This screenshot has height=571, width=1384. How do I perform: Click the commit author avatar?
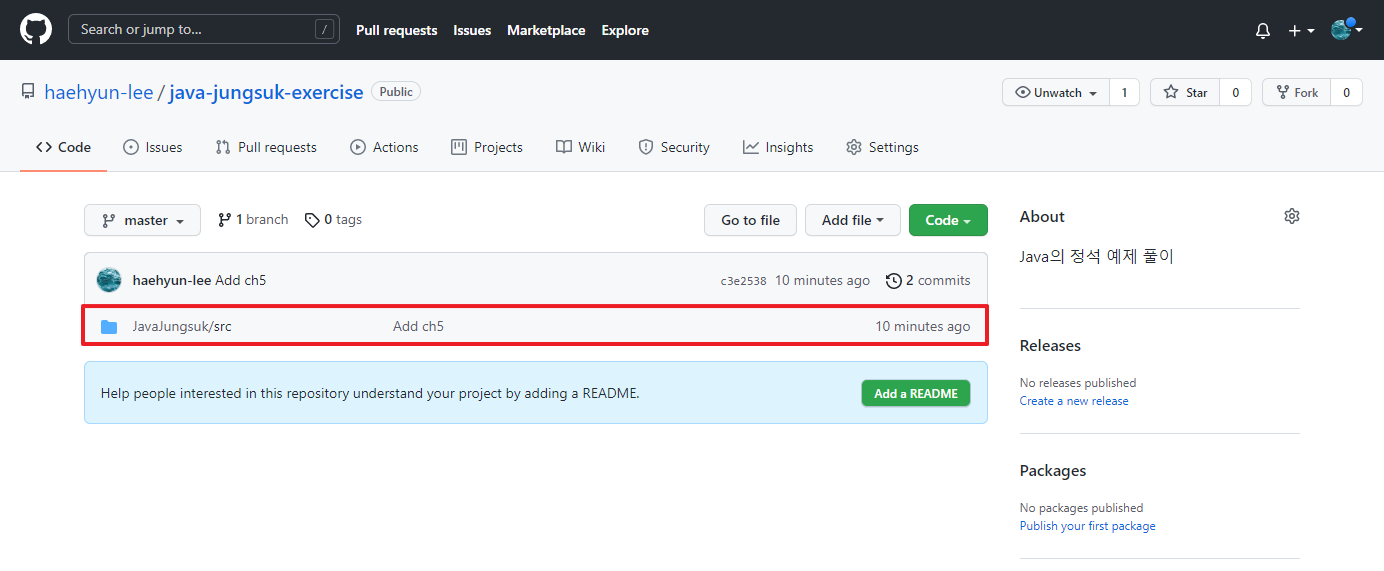[109, 280]
